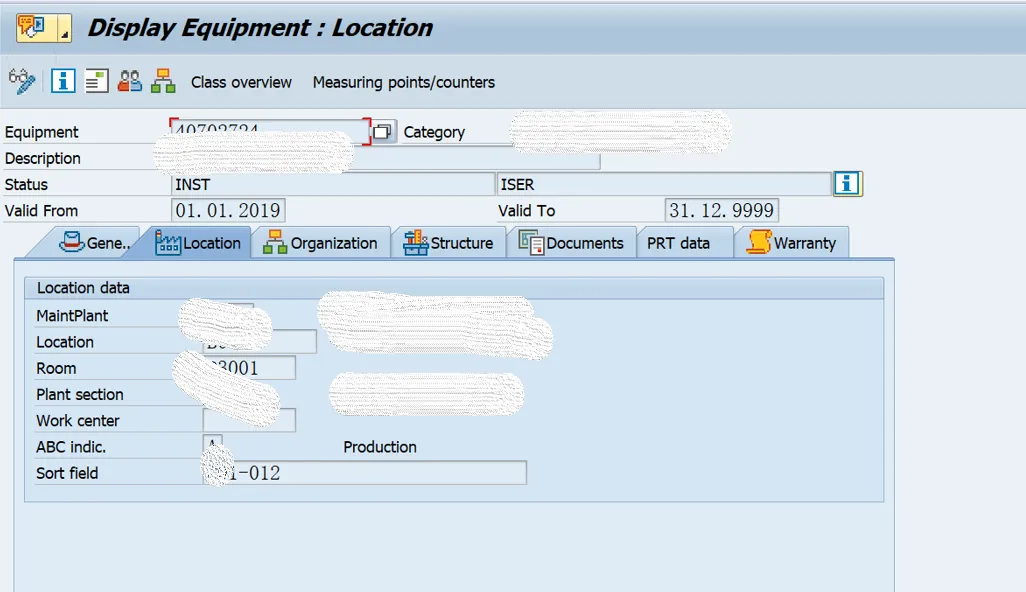
Task: Select the Location input field
Action: point(260,341)
